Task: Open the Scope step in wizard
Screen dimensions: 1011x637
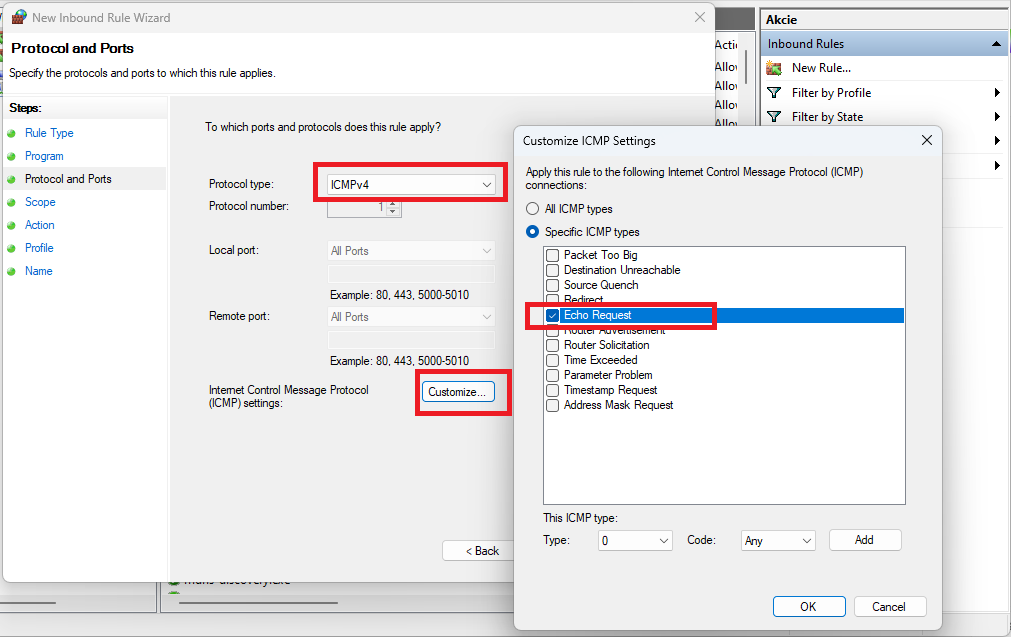Action: point(40,202)
